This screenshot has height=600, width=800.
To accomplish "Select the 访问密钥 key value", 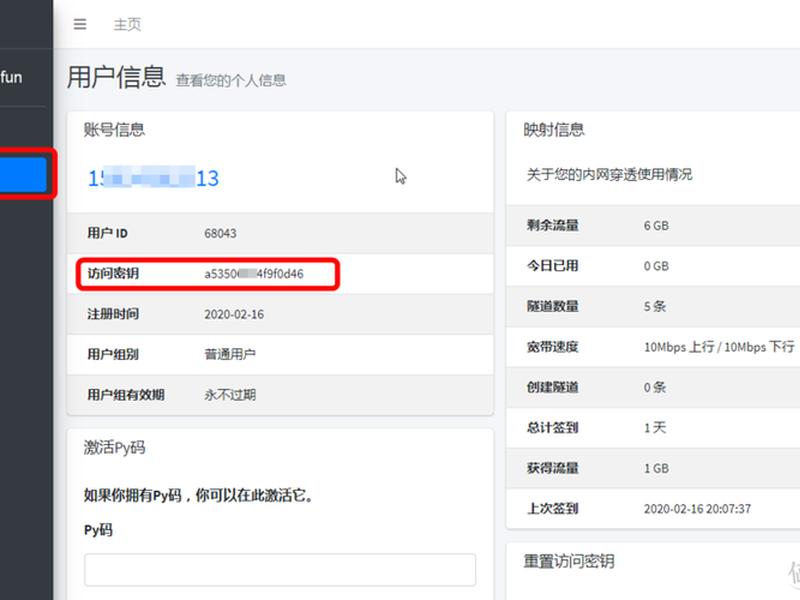I will click(254, 274).
